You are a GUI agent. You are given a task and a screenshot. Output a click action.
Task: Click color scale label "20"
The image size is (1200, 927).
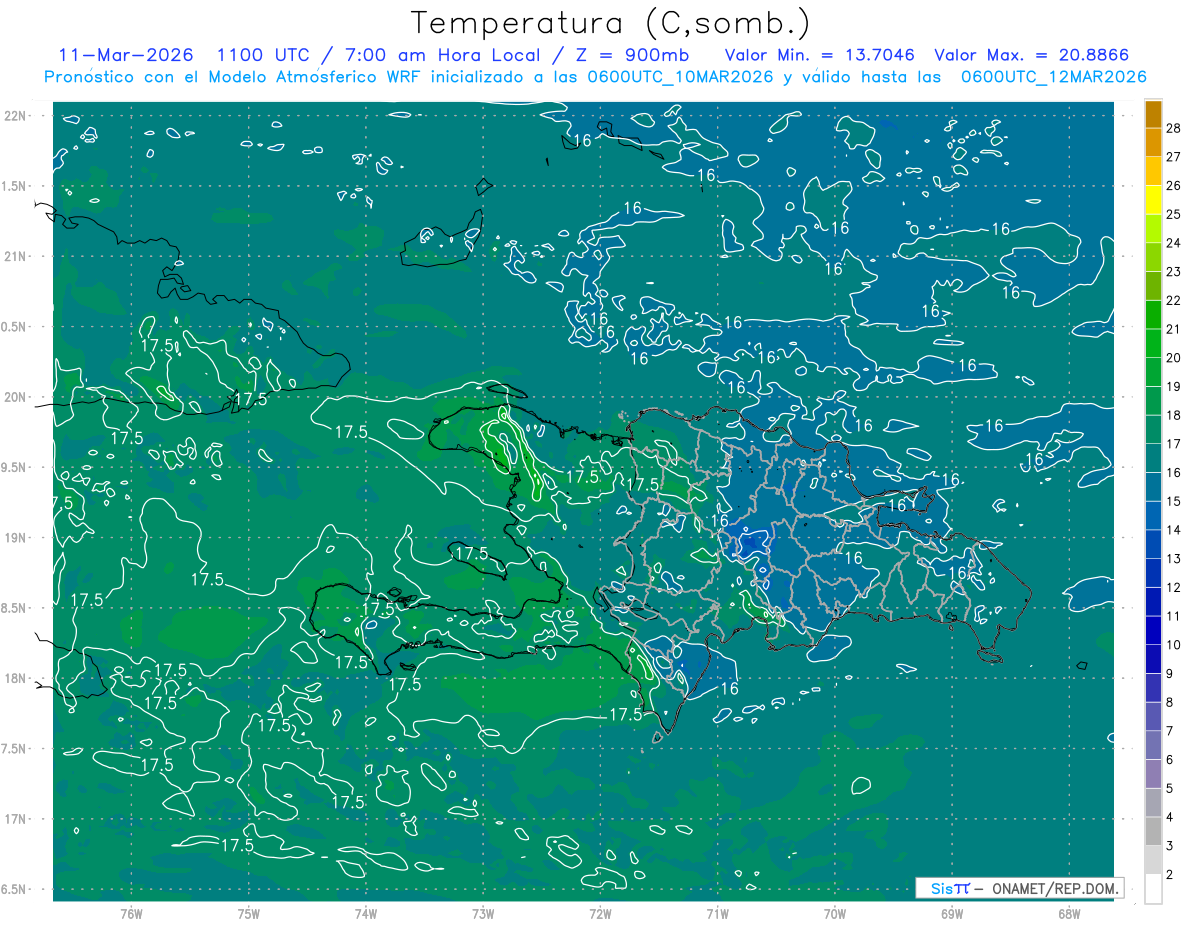pyautogui.click(x=1174, y=358)
